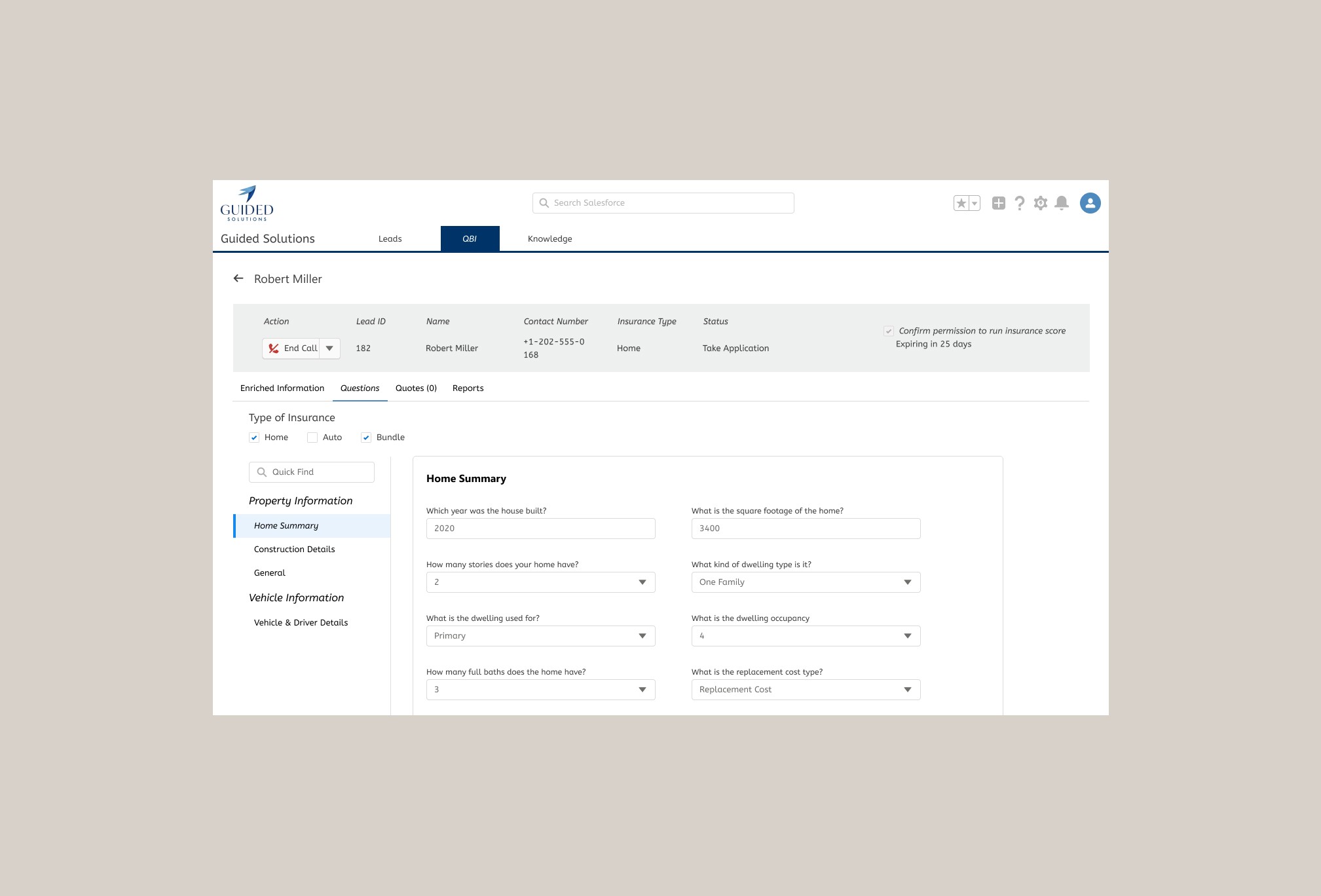Image resolution: width=1321 pixels, height=896 pixels.
Task: Click the global actions plus icon
Action: click(998, 204)
